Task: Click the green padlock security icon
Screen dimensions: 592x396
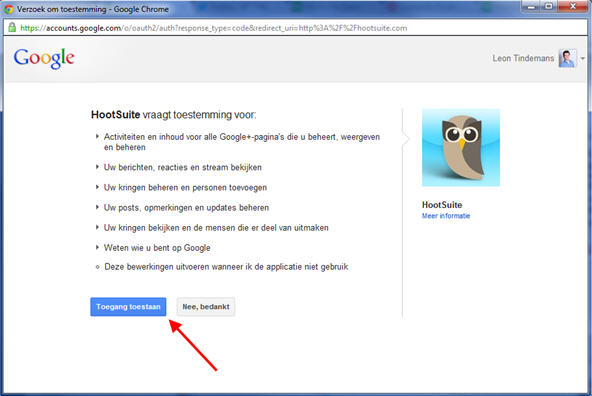Action: 12,27
